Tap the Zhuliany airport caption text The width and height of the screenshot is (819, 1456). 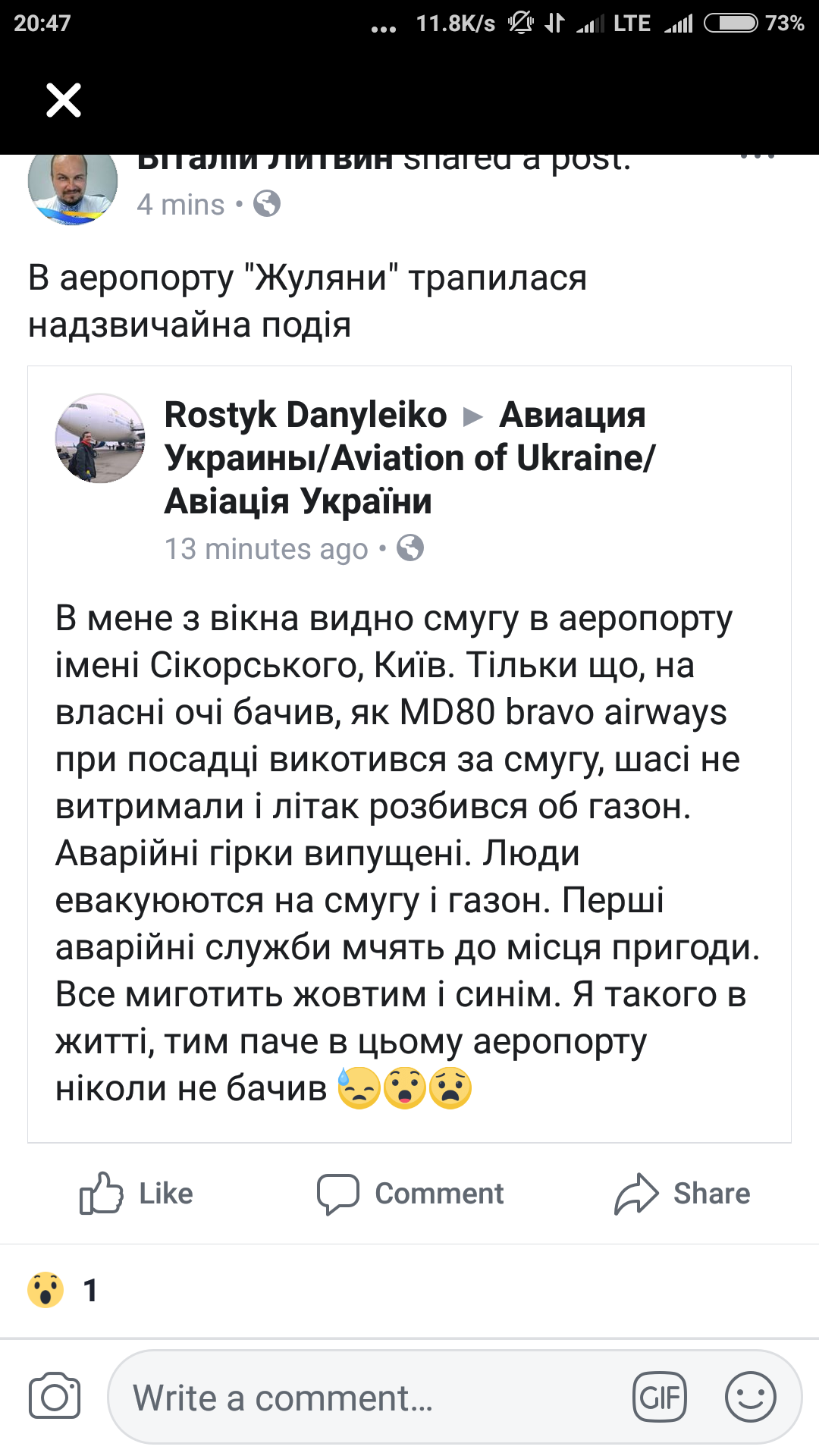(x=307, y=301)
